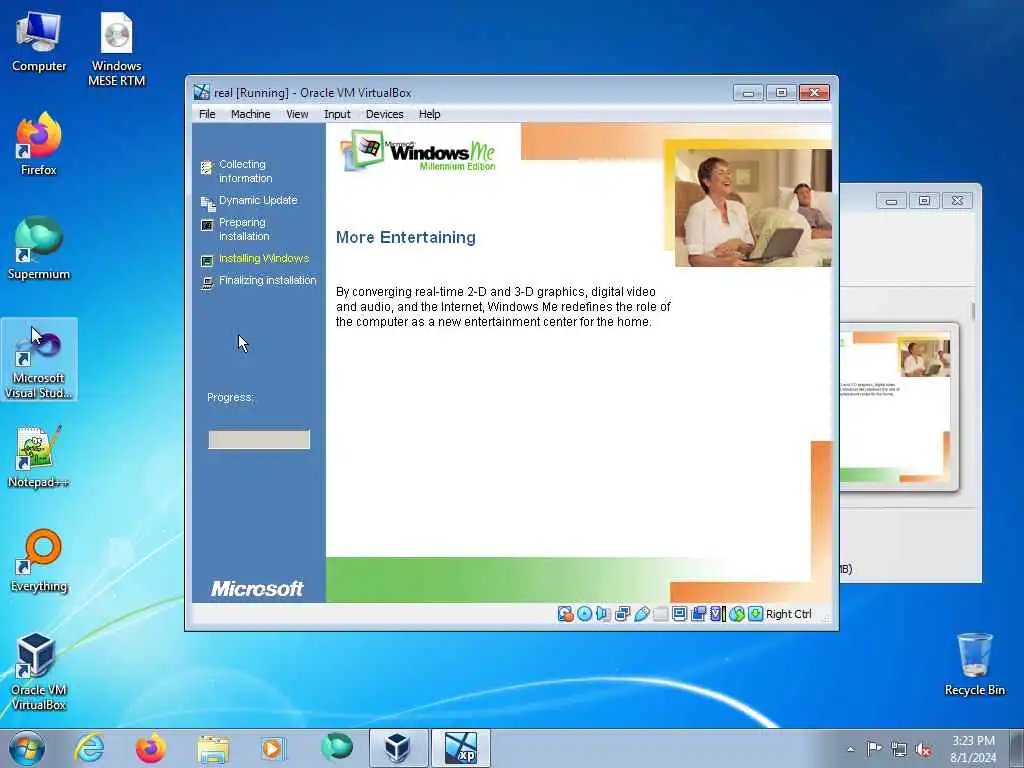Viewport: 1024px width, 768px height.
Task: Click the VirtualBox title bar icon
Action: 202,93
